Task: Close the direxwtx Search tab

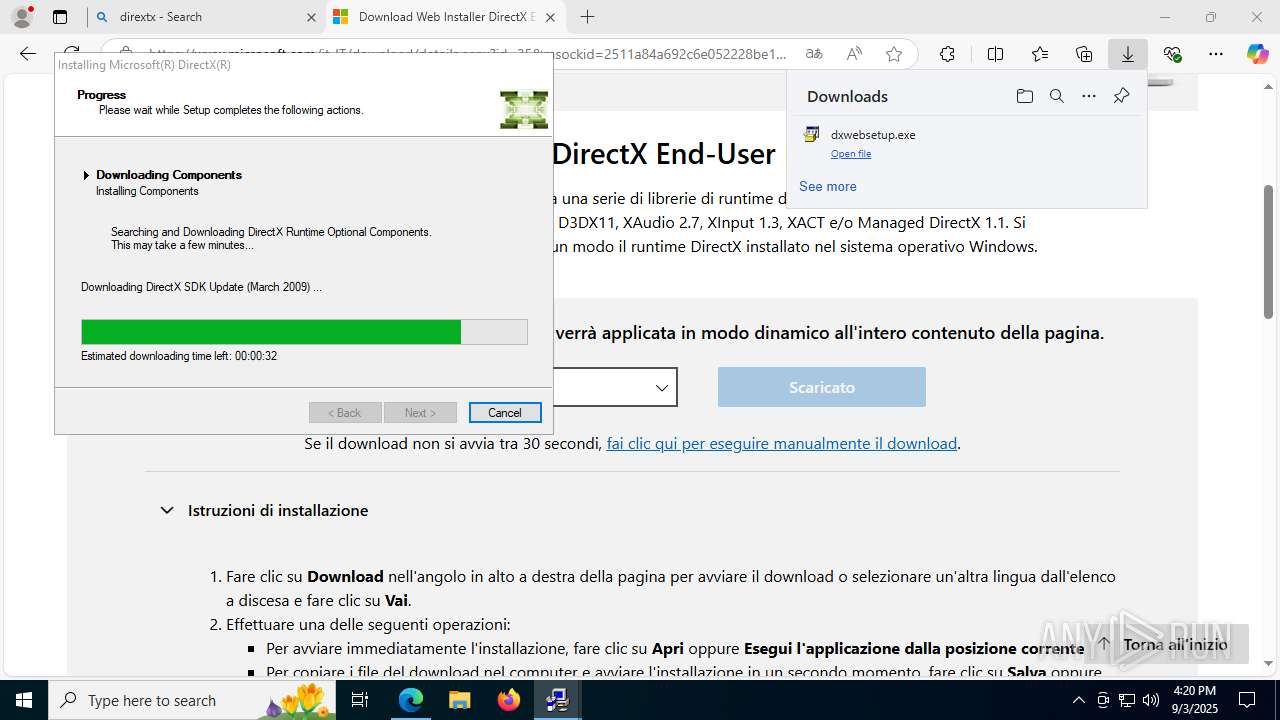Action: [311, 17]
